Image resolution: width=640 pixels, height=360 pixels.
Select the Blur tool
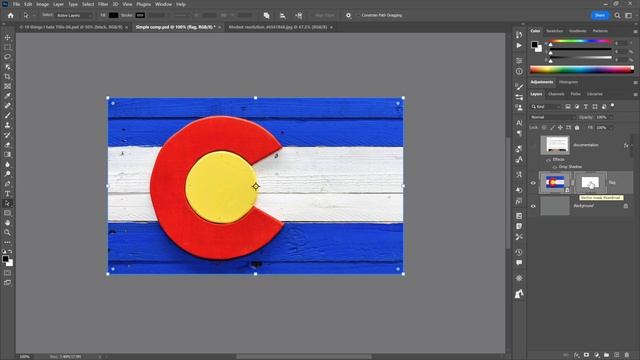coord(7,164)
